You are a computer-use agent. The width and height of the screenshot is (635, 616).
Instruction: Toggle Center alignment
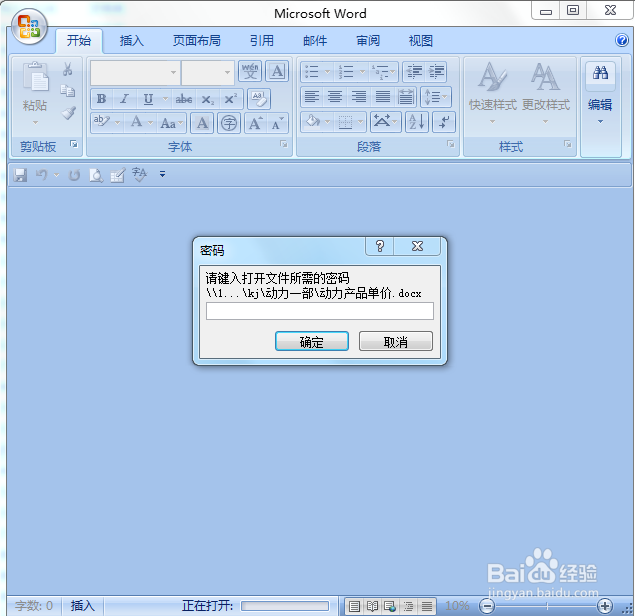pos(335,97)
